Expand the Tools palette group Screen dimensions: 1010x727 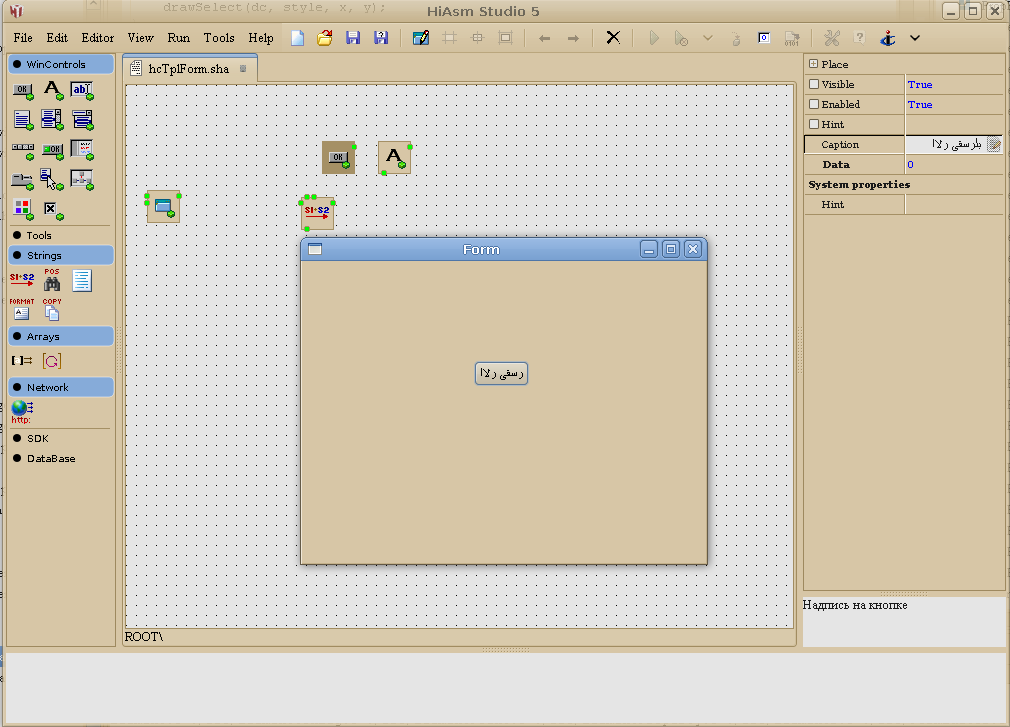pos(39,236)
